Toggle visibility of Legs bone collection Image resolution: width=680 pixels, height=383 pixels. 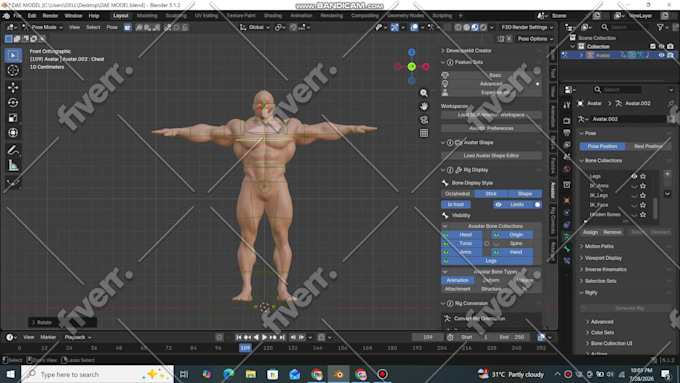(x=634, y=176)
